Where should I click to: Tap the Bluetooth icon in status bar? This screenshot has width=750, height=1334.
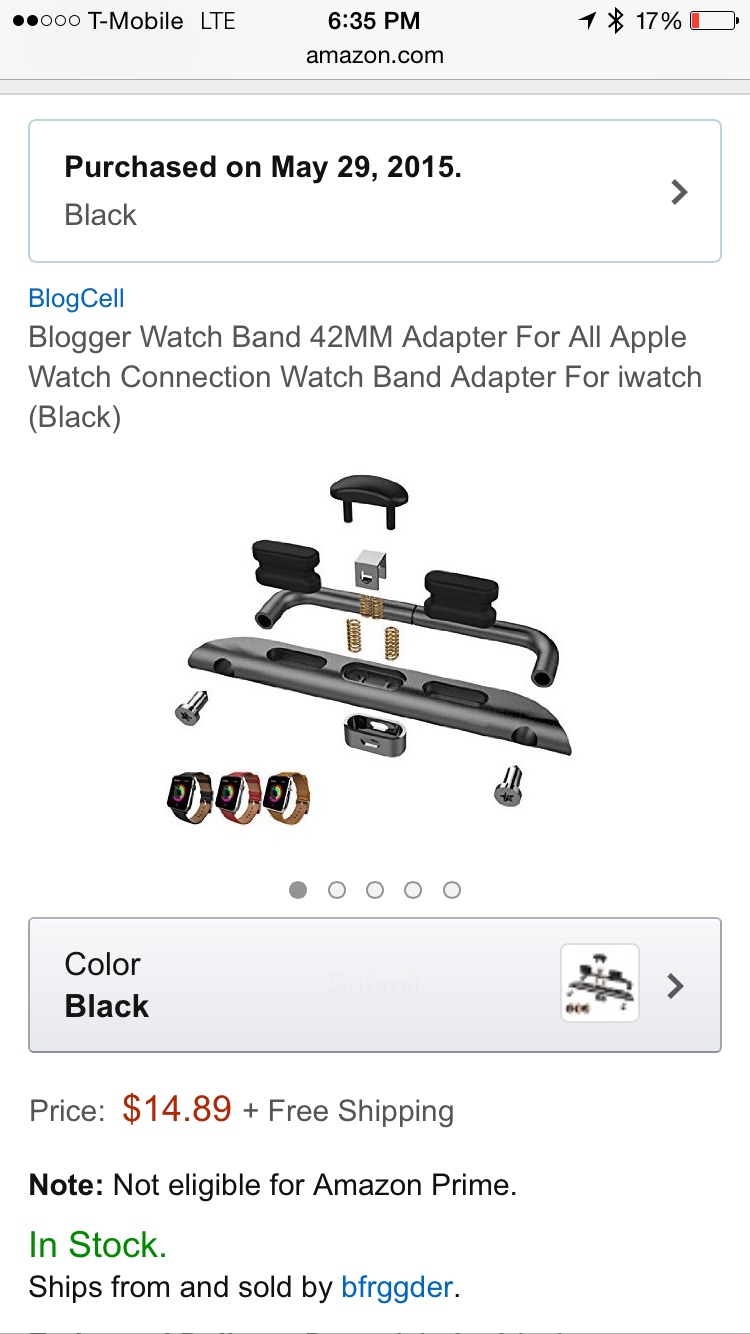tap(616, 20)
